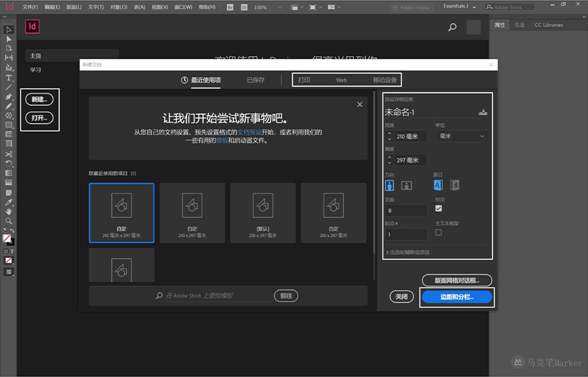Click the save preset icon beside document name
This screenshot has height=377, width=588.
click(483, 112)
